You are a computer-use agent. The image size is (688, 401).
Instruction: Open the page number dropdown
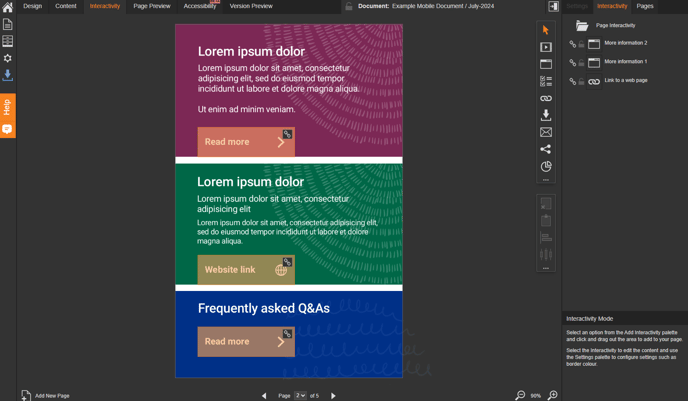[300, 396]
